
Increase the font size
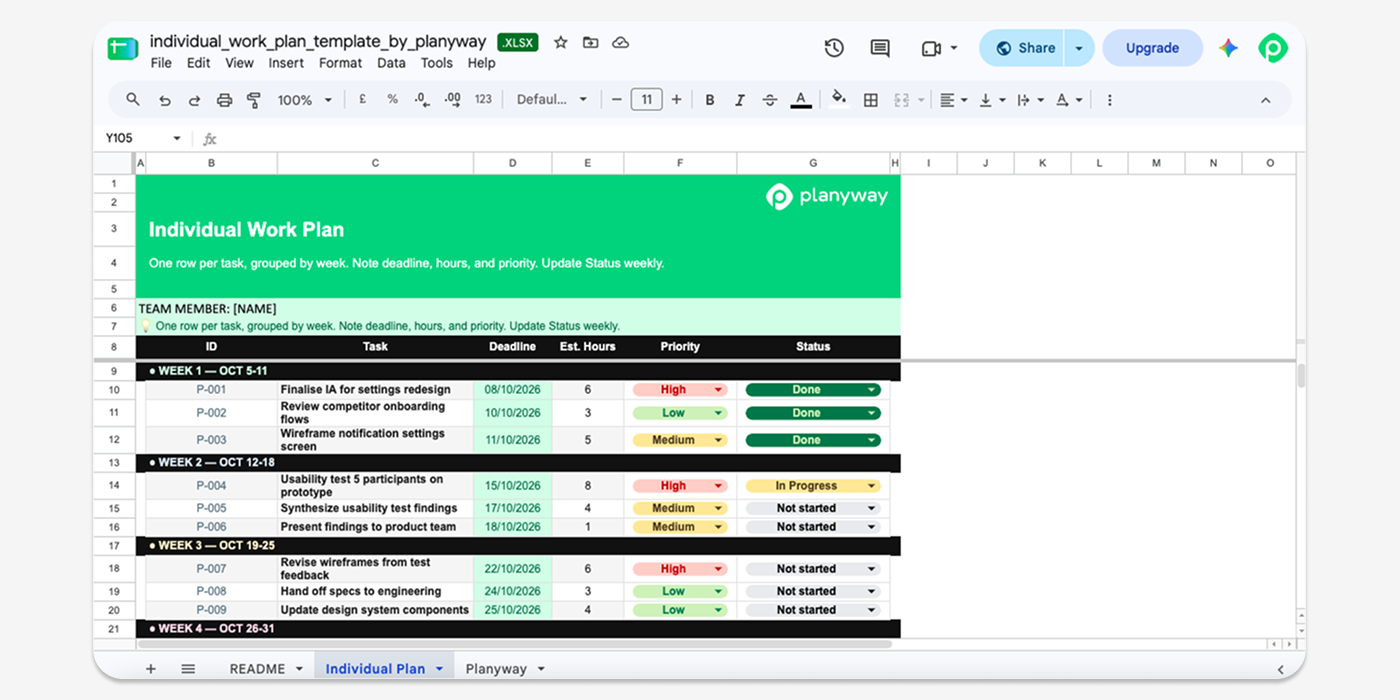tap(677, 100)
